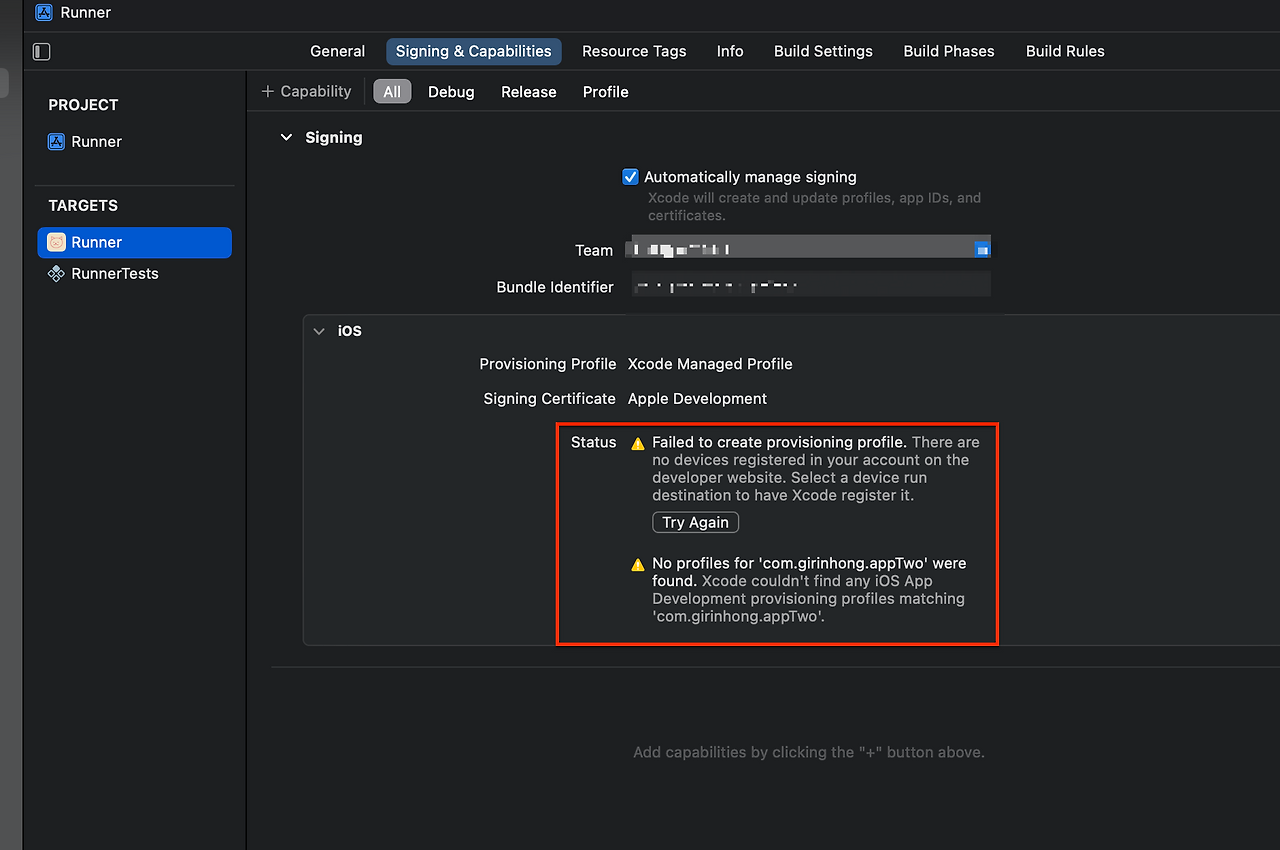Image resolution: width=1280 pixels, height=850 pixels.
Task: Click the Bundle Identifier field
Action: pyautogui.click(x=811, y=286)
